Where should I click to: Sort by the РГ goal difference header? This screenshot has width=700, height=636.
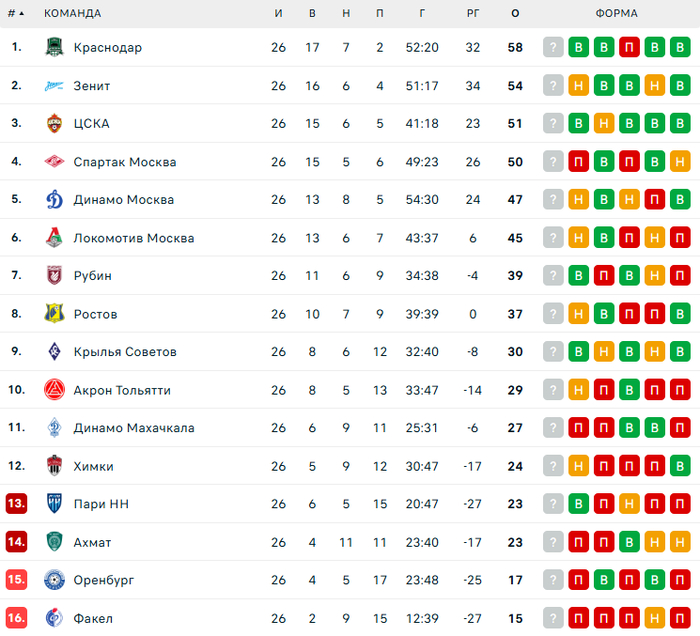[473, 13]
